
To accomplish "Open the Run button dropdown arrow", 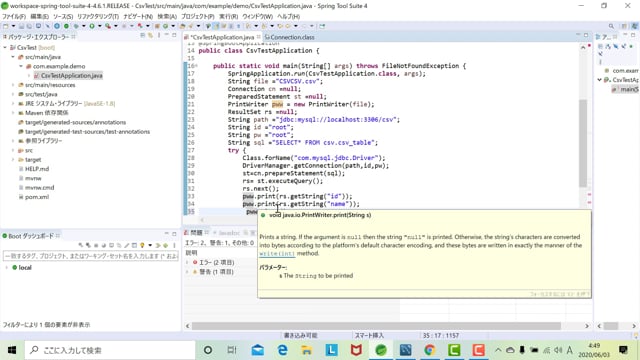I will click(100, 26).
